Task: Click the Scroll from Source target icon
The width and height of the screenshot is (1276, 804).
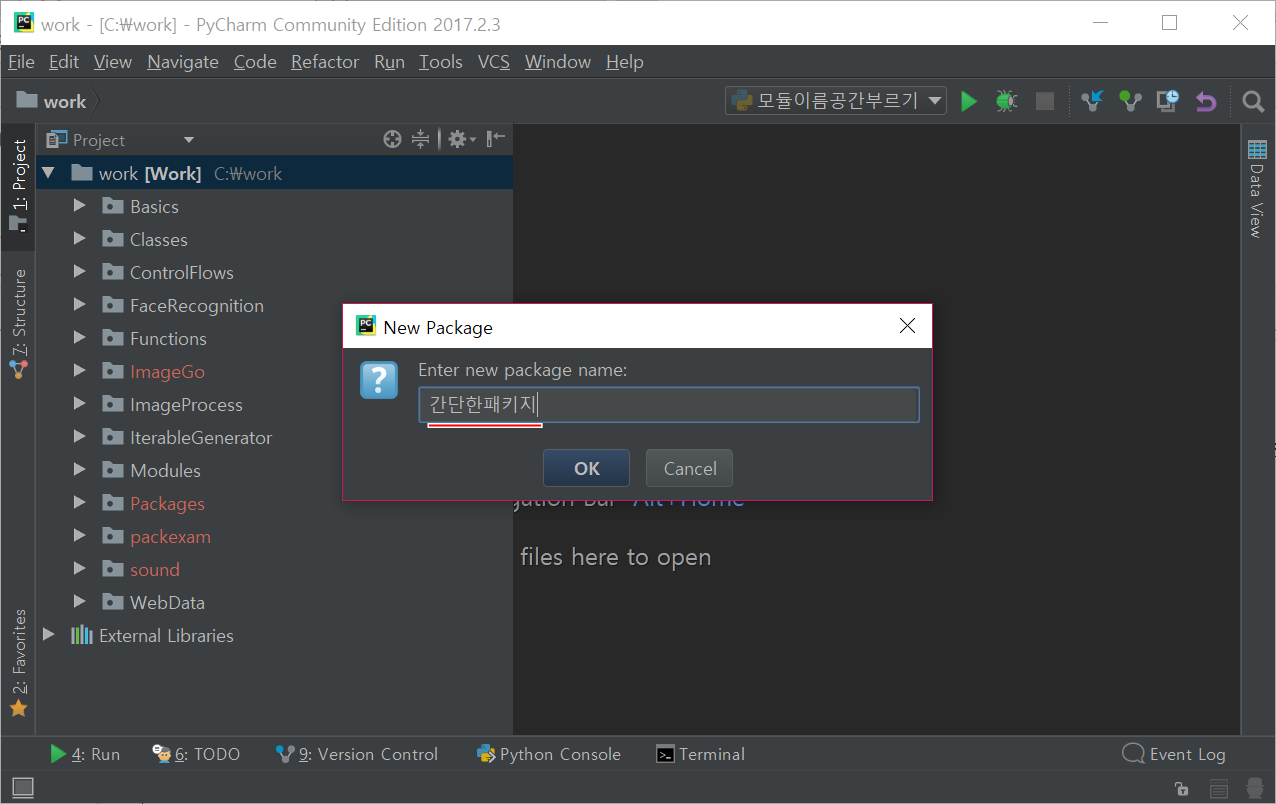Action: click(392, 140)
